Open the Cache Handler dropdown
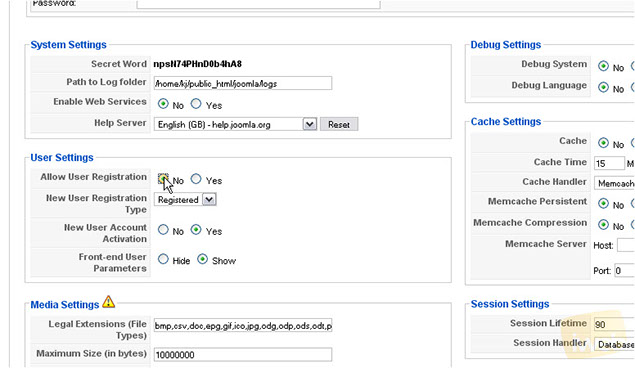 pos(614,183)
